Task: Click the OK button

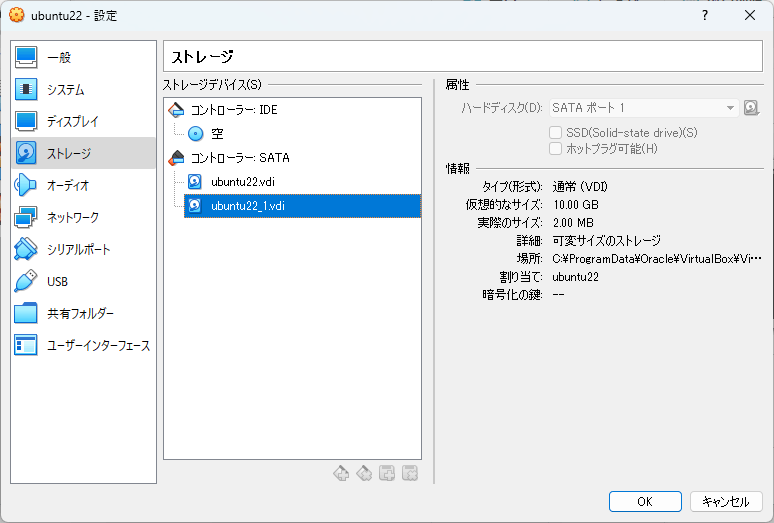Action: [645, 501]
